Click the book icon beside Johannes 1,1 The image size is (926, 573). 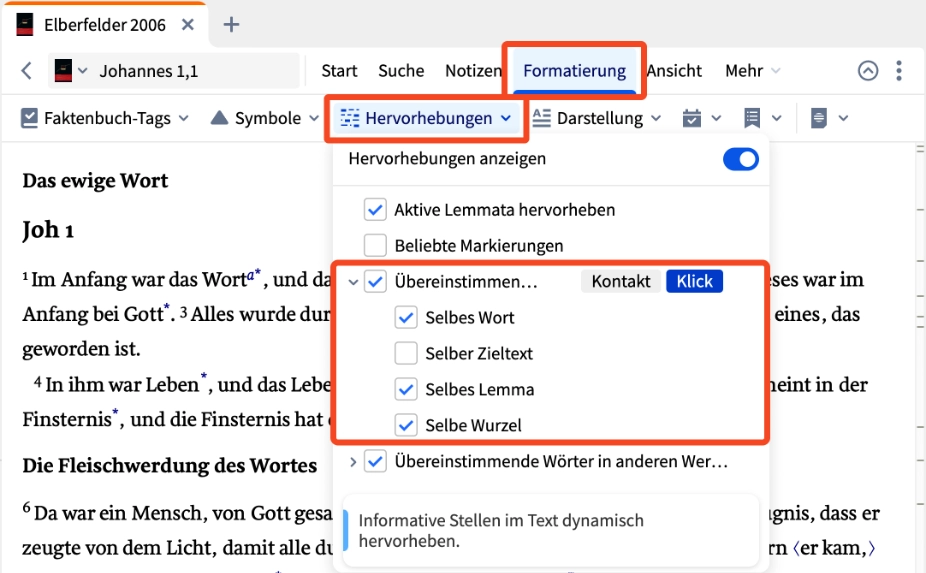[x=63, y=71]
